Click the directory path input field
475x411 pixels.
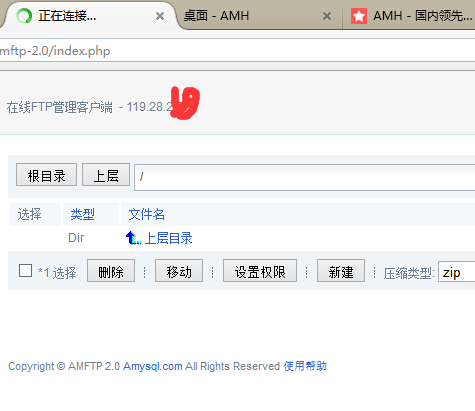(x=305, y=177)
